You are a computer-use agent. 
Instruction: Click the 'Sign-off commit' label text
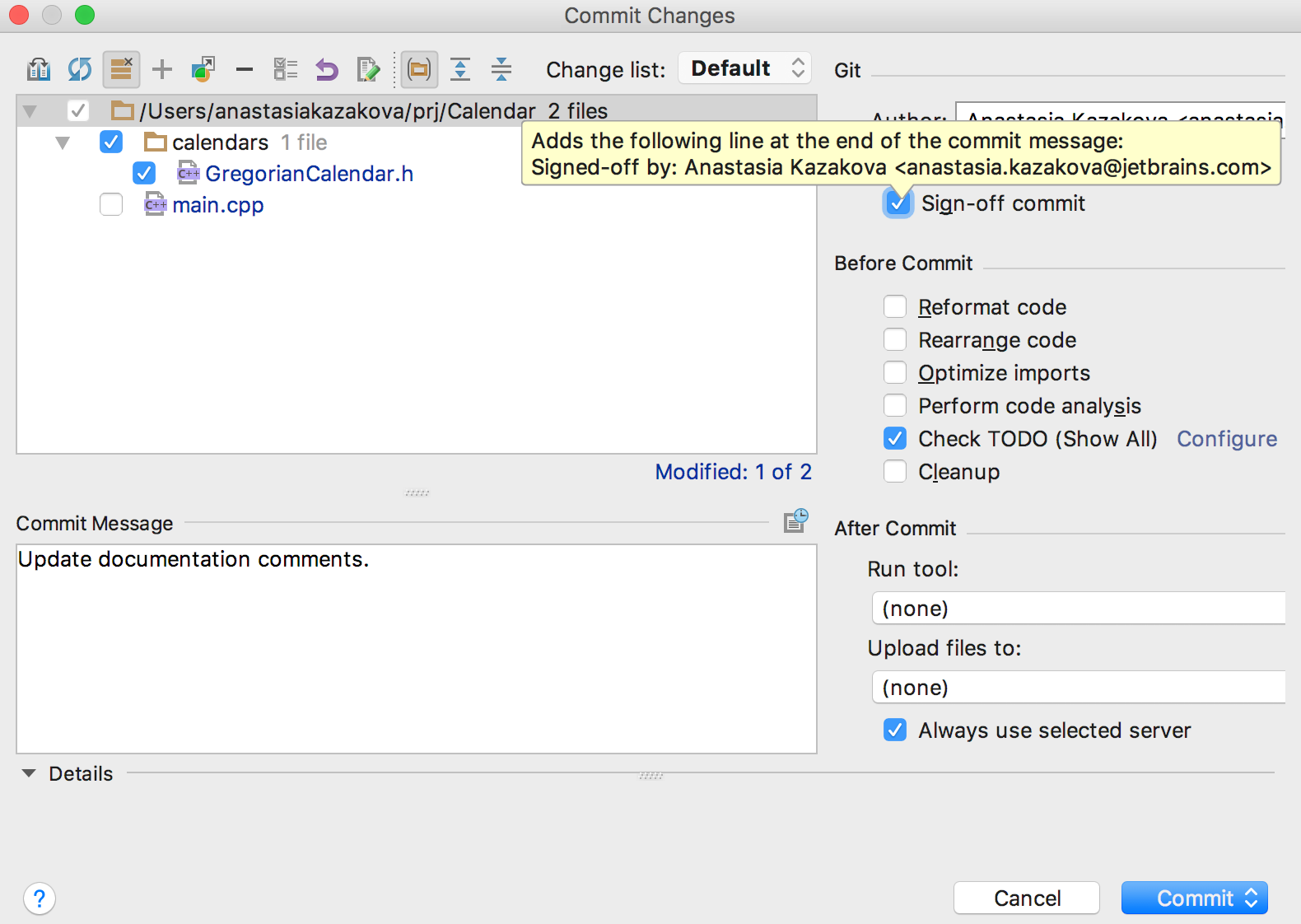pos(1003,203)
